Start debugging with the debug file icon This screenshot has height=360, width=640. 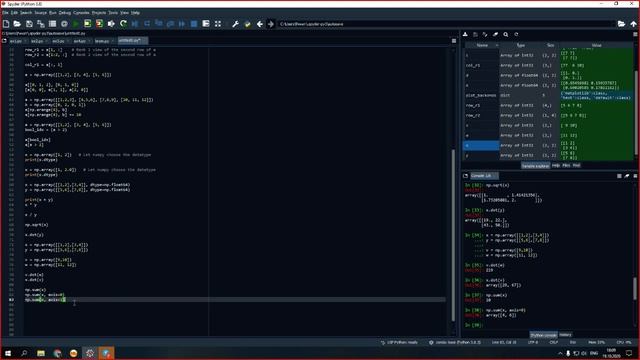point(135,24)
